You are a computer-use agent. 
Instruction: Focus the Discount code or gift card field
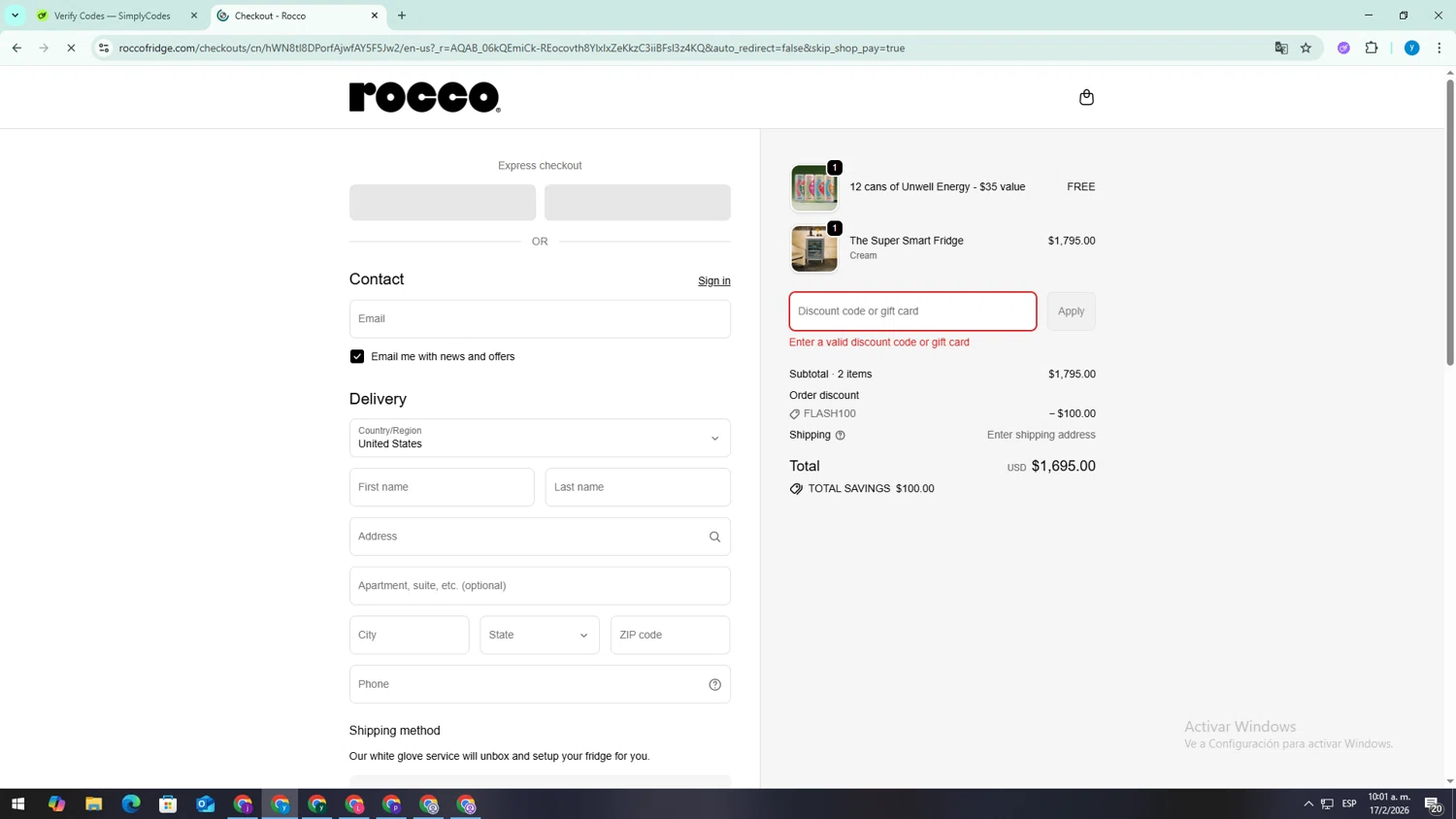click(x=912, y=311)
